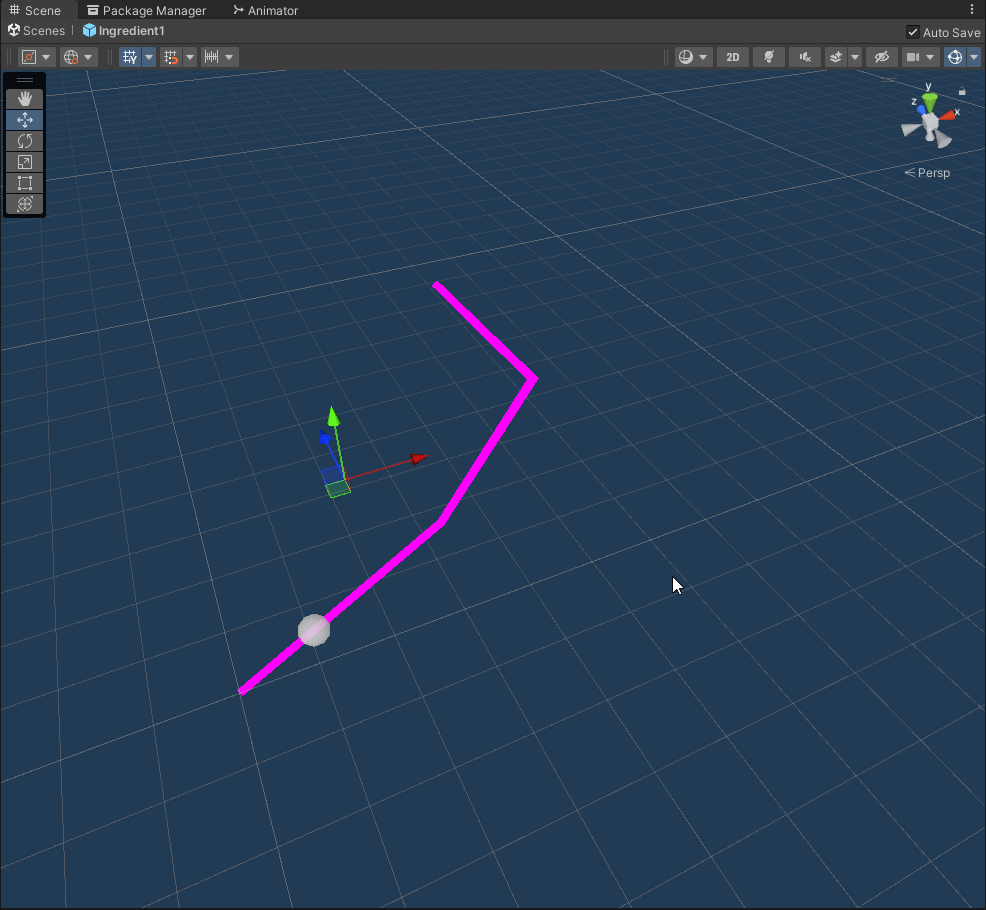Select the Rotate tool

pos(25,141)
